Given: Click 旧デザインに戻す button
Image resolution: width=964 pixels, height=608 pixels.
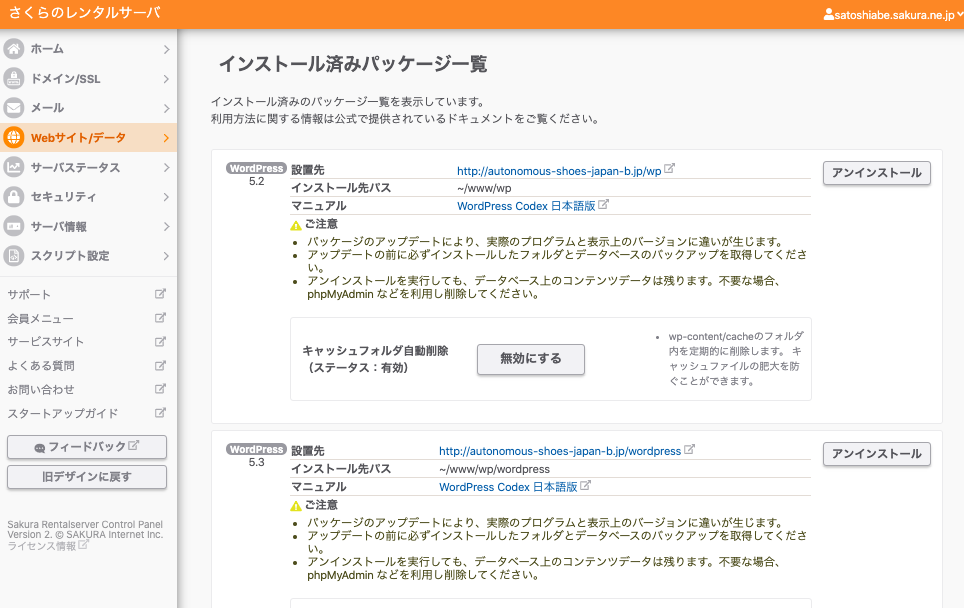Looking at the screenshot, I should click(87, 477).
